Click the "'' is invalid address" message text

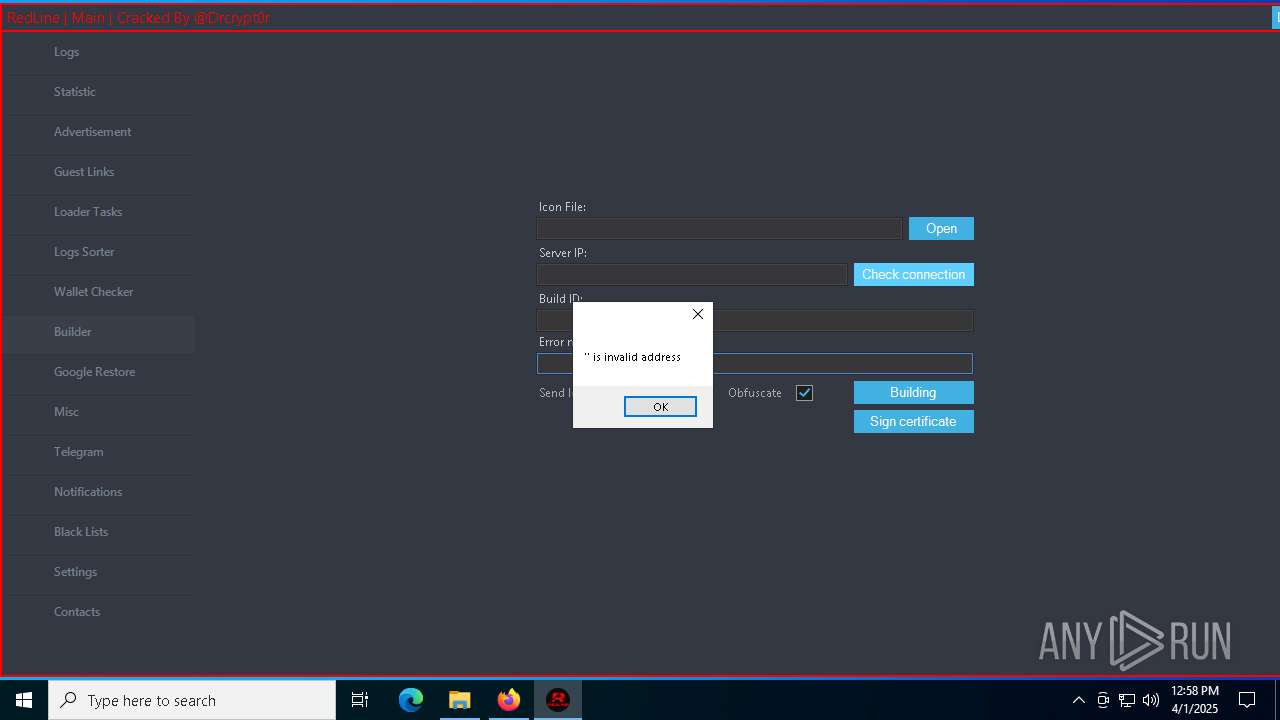click(x=632, y=357)
